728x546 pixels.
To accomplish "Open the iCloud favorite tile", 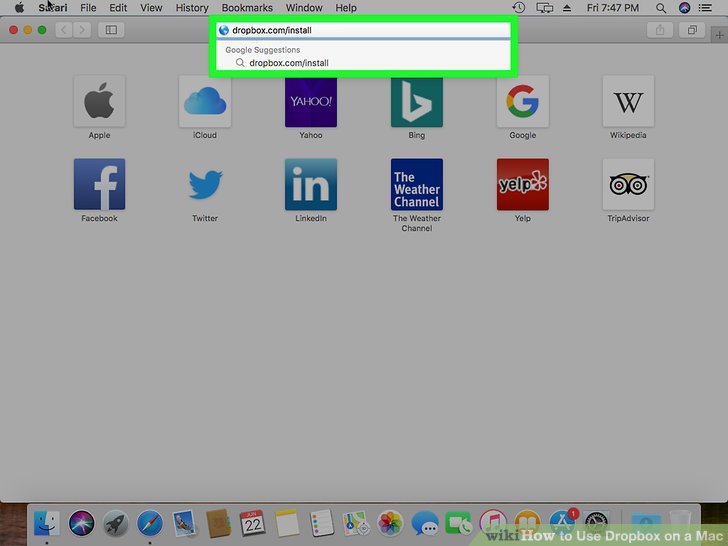I will pyautogui.click(x=205, y=101).
